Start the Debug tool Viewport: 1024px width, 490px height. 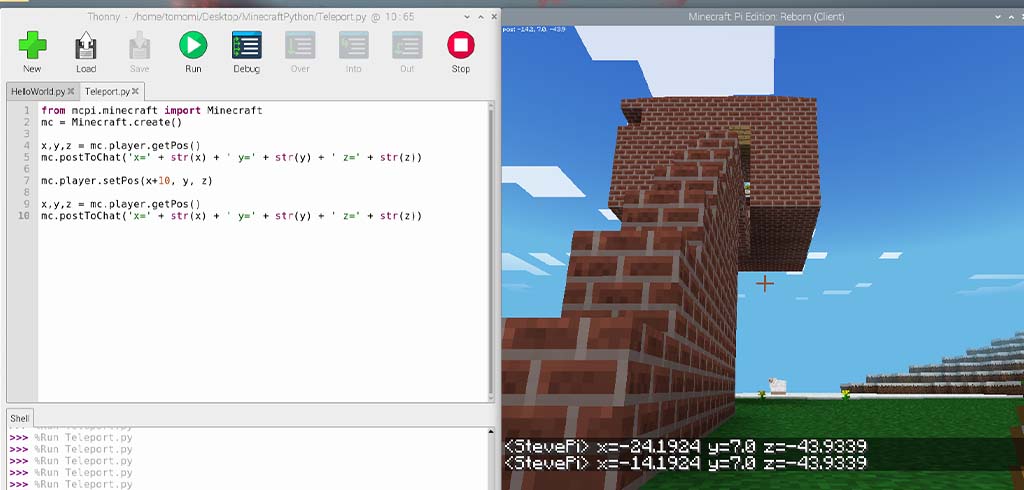(x=246, y=46)
